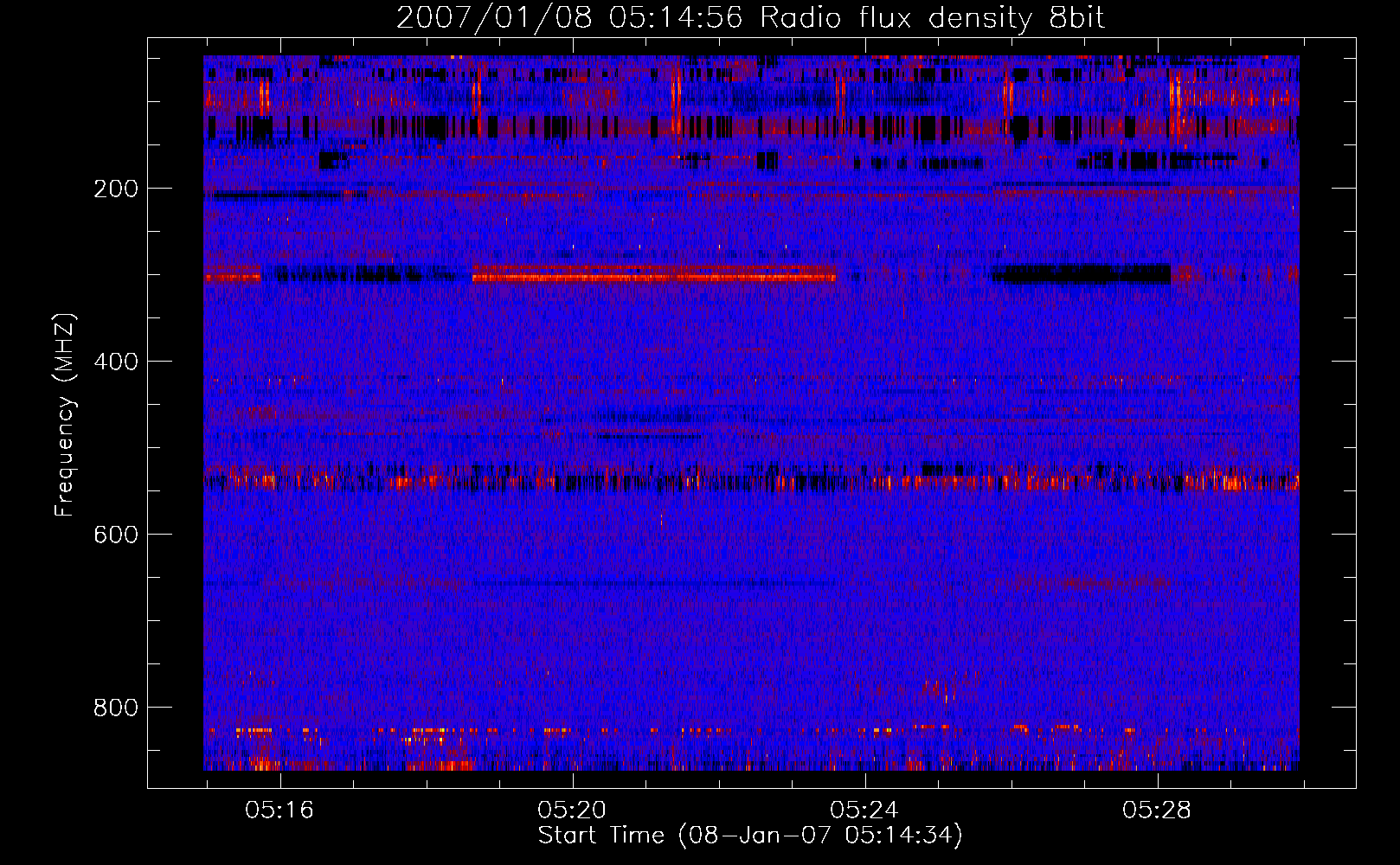Click the black dropout band near 300 MHz after 05:26
This screenshot has width=1400, height=865.
point(1080,275)
